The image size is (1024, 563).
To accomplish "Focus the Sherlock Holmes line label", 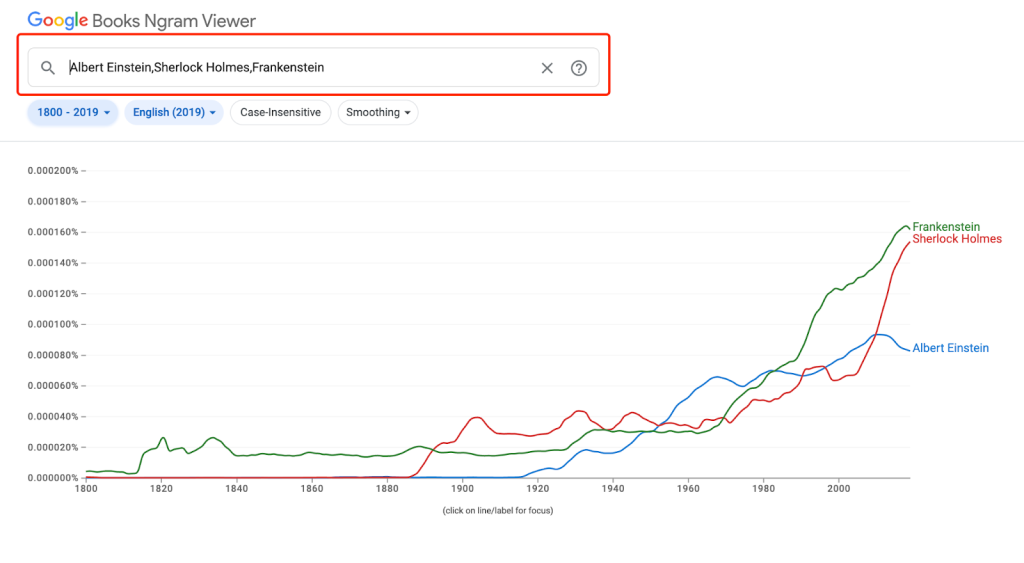I will point(957,239).
